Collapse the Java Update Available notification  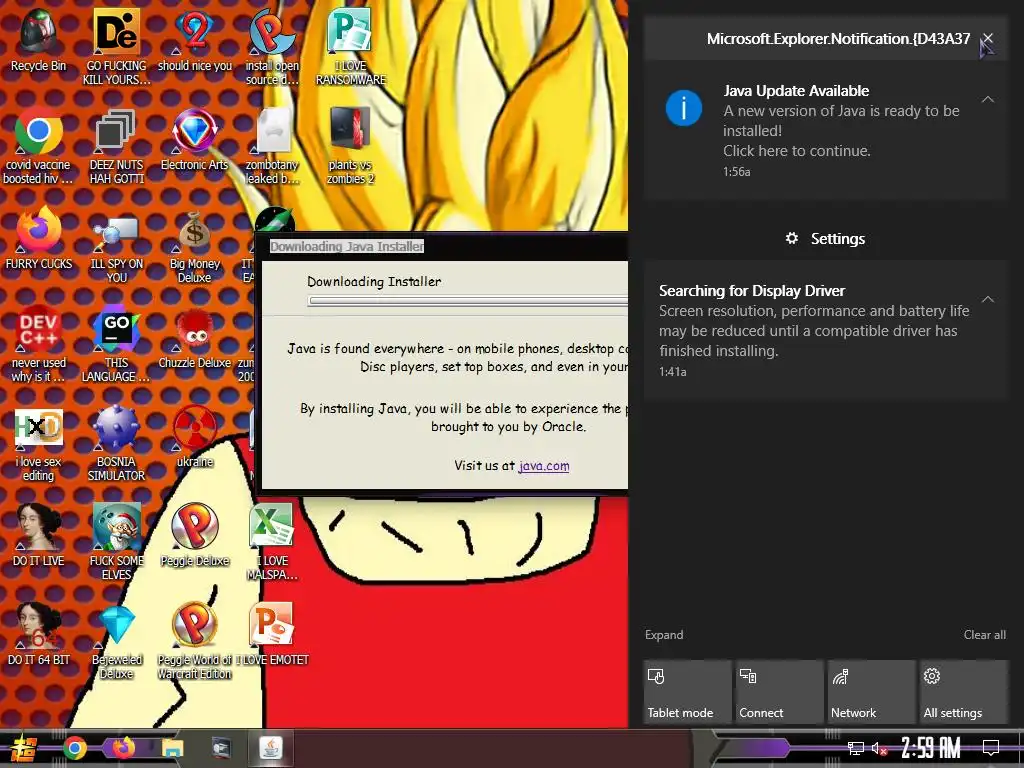(x=988, y=99)
